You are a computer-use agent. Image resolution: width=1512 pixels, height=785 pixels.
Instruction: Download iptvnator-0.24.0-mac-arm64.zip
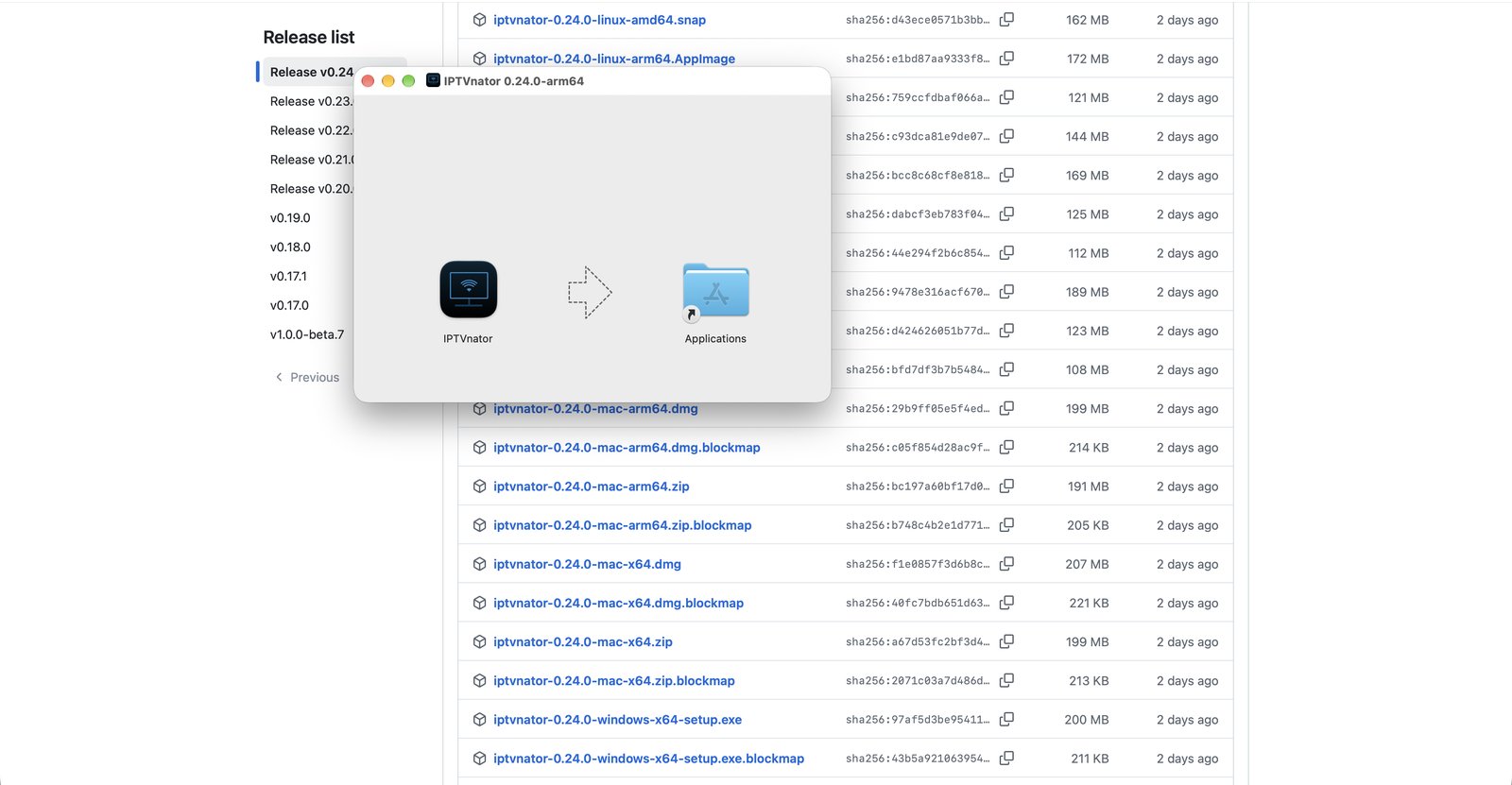point(592,486)
